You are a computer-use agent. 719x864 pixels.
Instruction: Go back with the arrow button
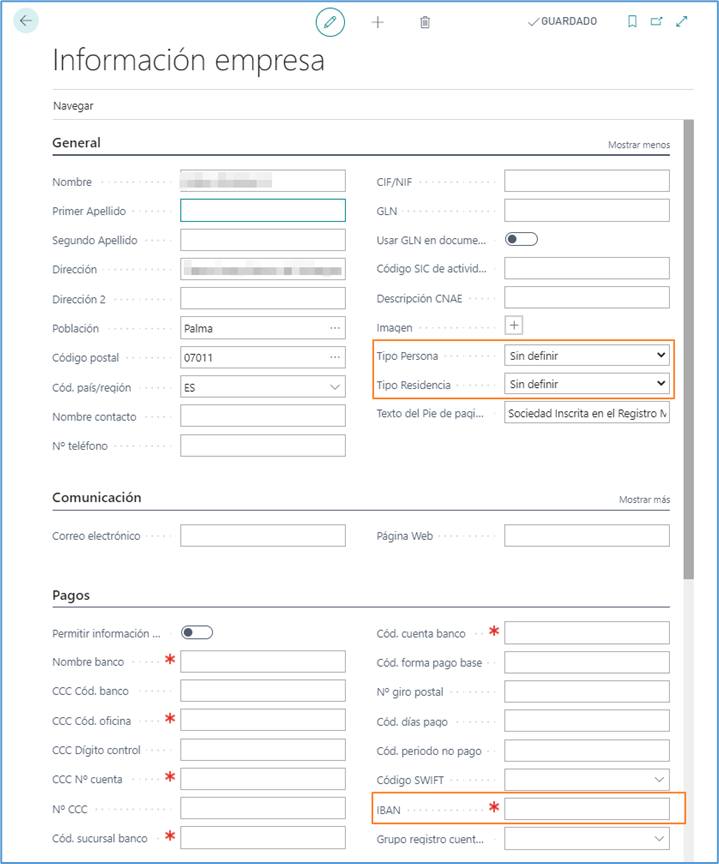pos(26,21)
